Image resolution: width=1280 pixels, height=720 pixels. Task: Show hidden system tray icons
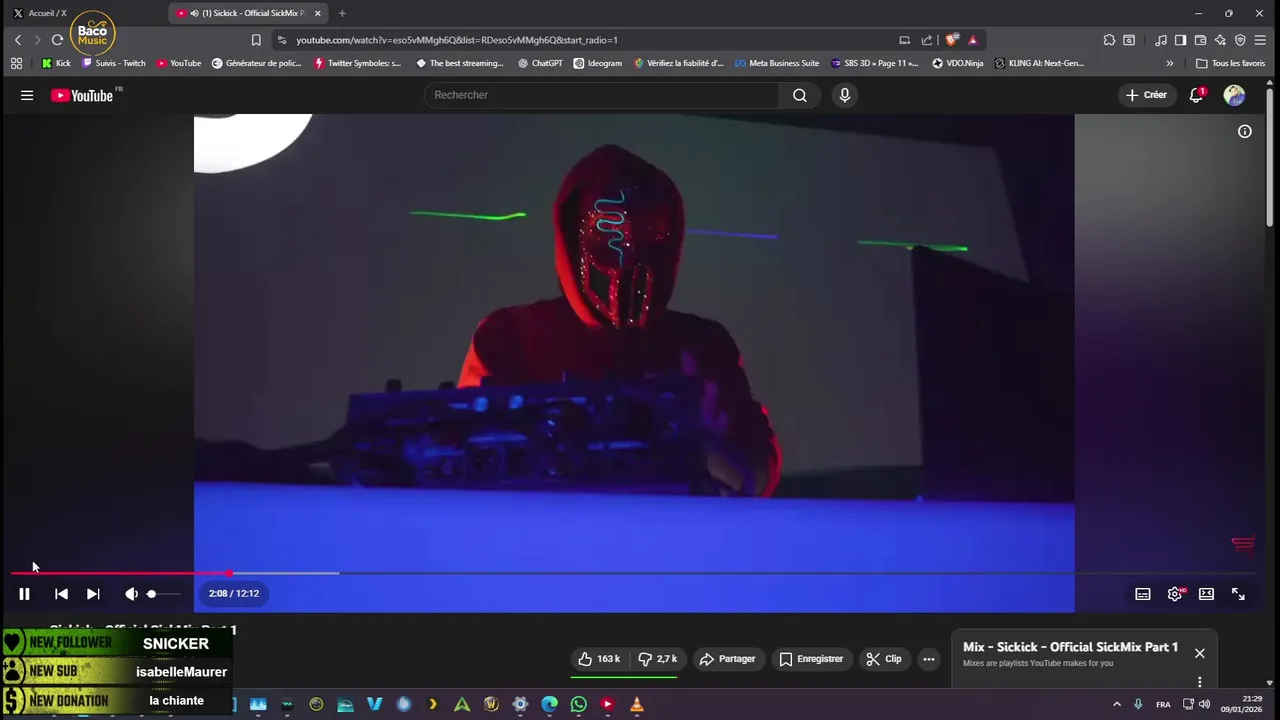(x=1117, y=704)
